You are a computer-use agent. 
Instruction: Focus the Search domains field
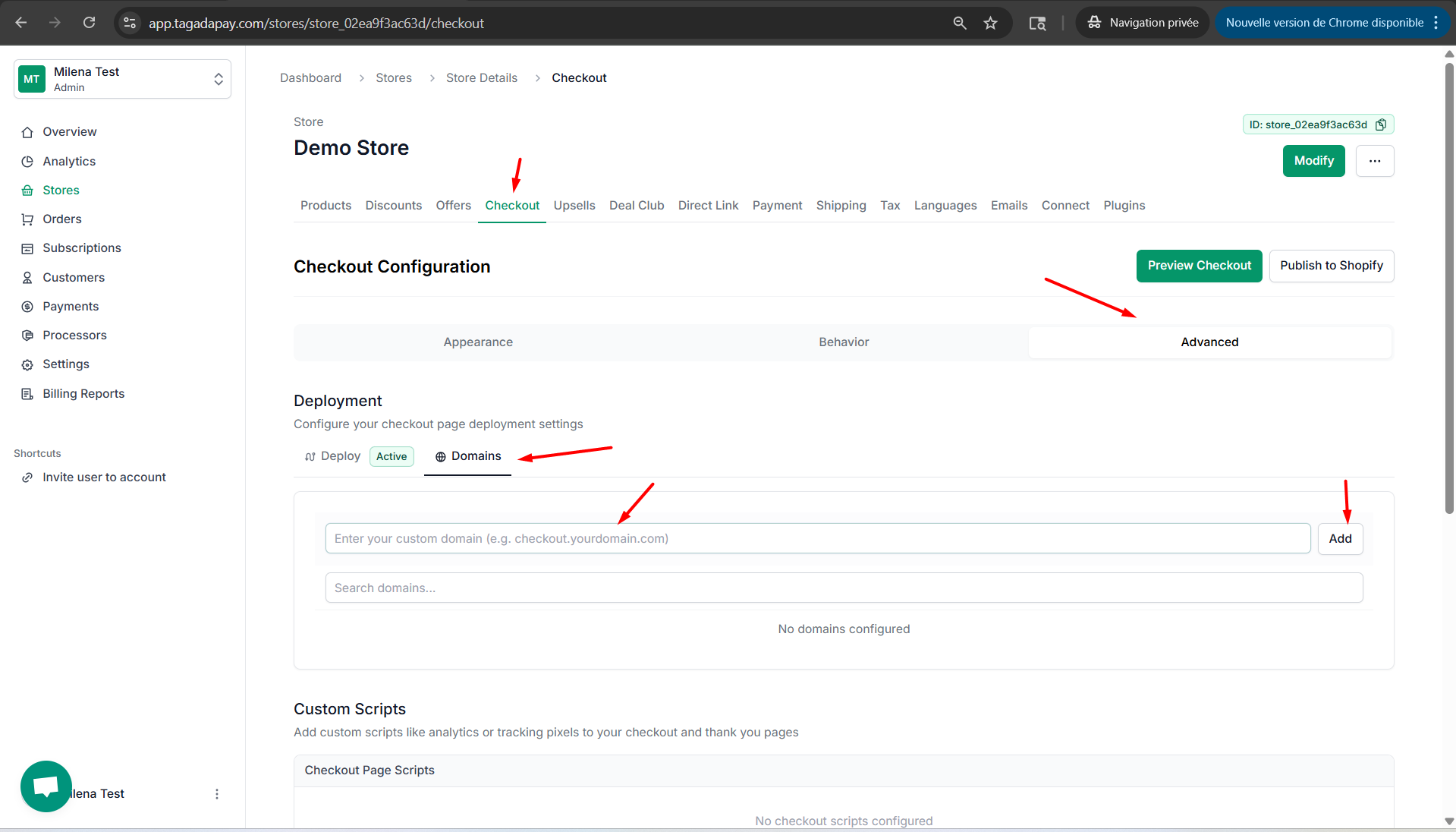[x=844, y=588]
